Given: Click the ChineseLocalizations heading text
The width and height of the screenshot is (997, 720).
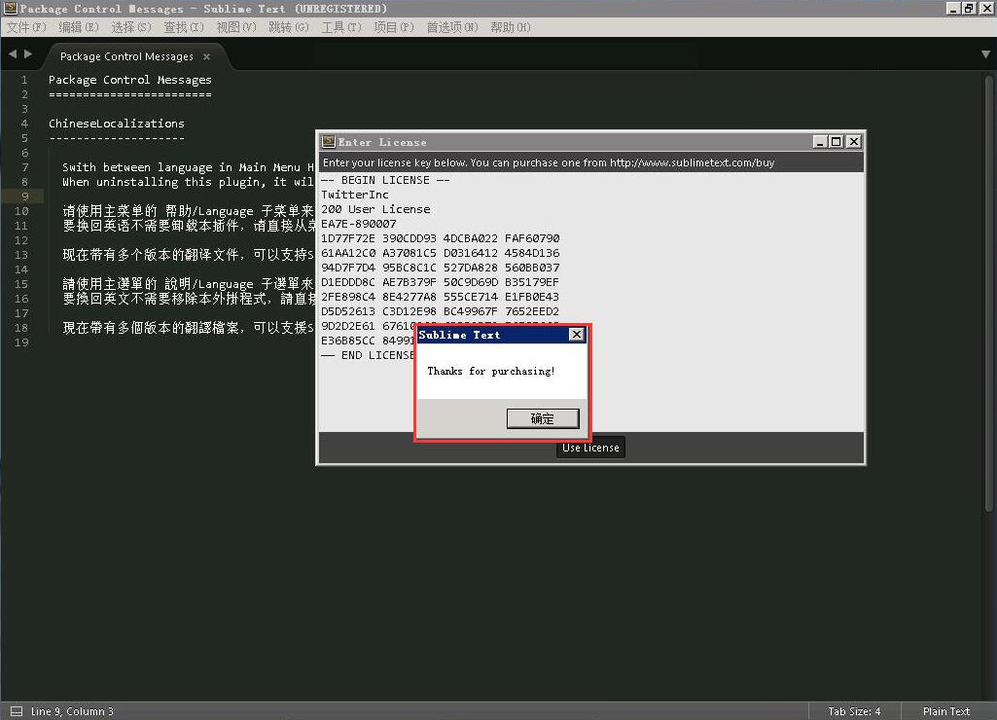Looking at the screenshot, I should (116, 123).
